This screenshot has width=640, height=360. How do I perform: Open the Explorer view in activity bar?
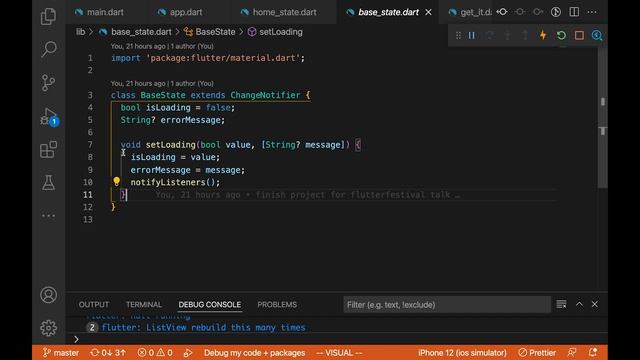point(48,16)
